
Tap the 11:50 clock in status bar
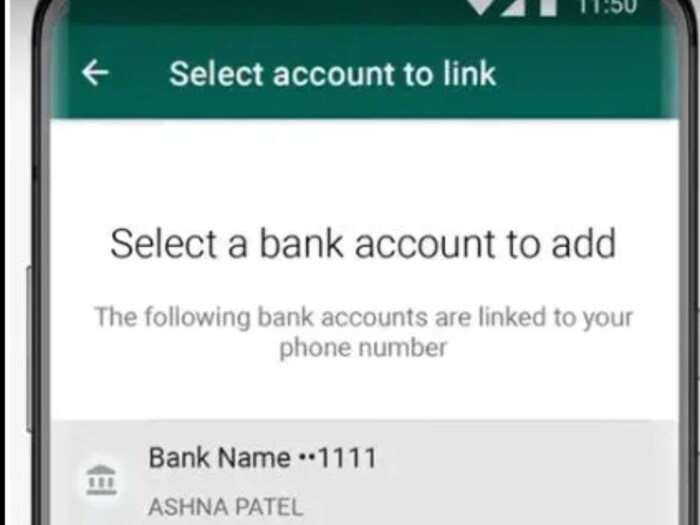[x=607, y=7]
